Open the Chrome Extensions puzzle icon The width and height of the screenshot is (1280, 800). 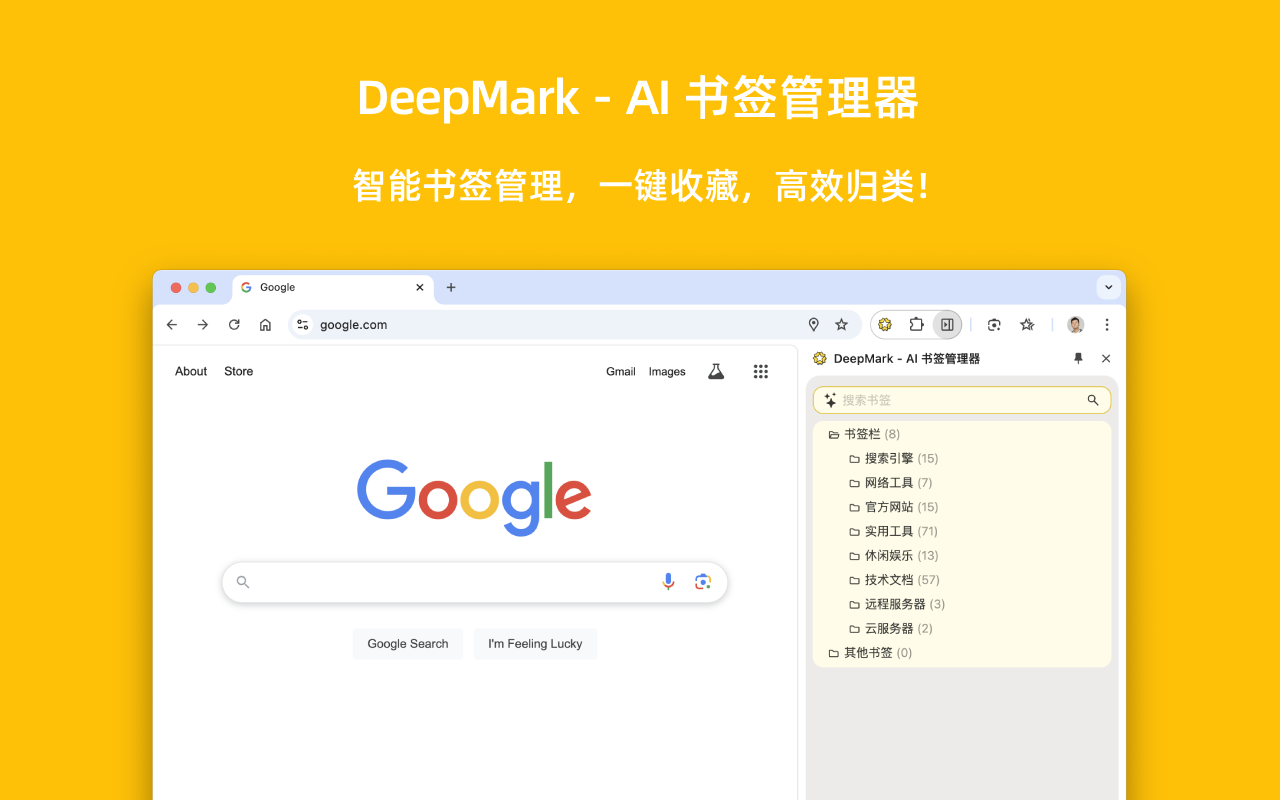point(915,324)
